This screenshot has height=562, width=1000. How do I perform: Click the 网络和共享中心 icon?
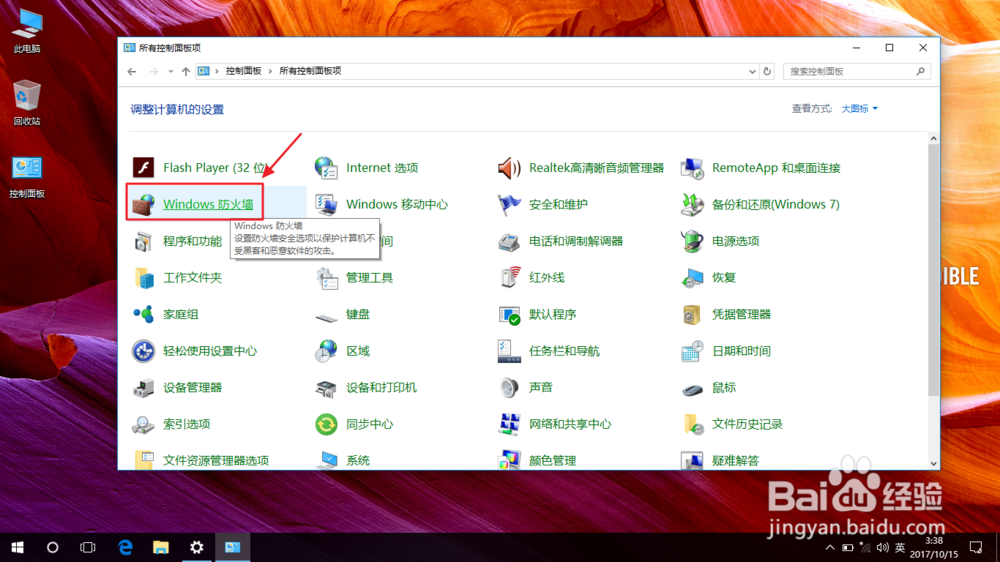coord(509,424)
